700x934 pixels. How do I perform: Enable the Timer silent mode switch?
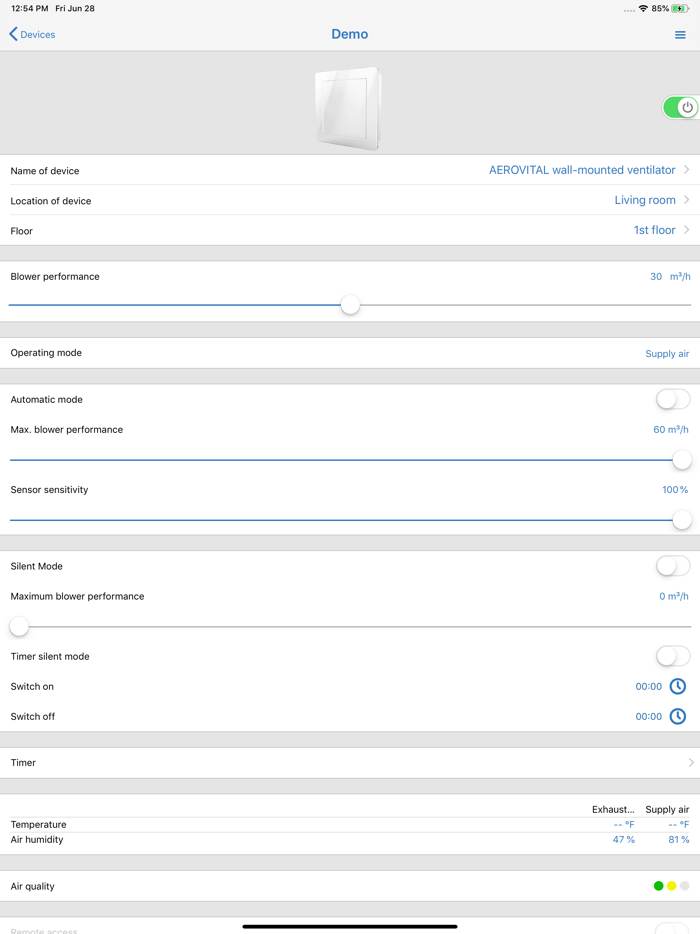pyautogui.click(x=673, y=656)
